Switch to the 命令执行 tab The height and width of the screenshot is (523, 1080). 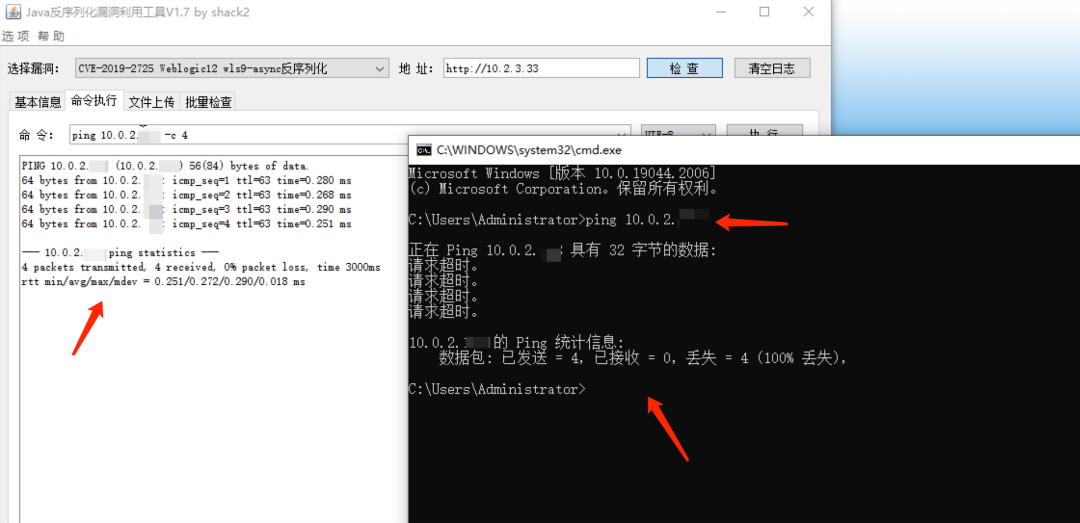(x=94, y=101)
